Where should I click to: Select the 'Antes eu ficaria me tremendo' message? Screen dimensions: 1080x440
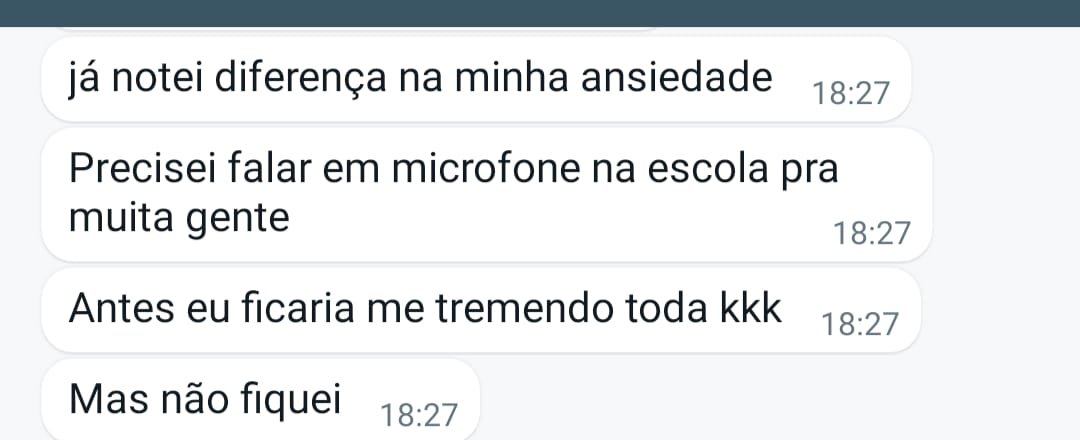tap(425, 310)
